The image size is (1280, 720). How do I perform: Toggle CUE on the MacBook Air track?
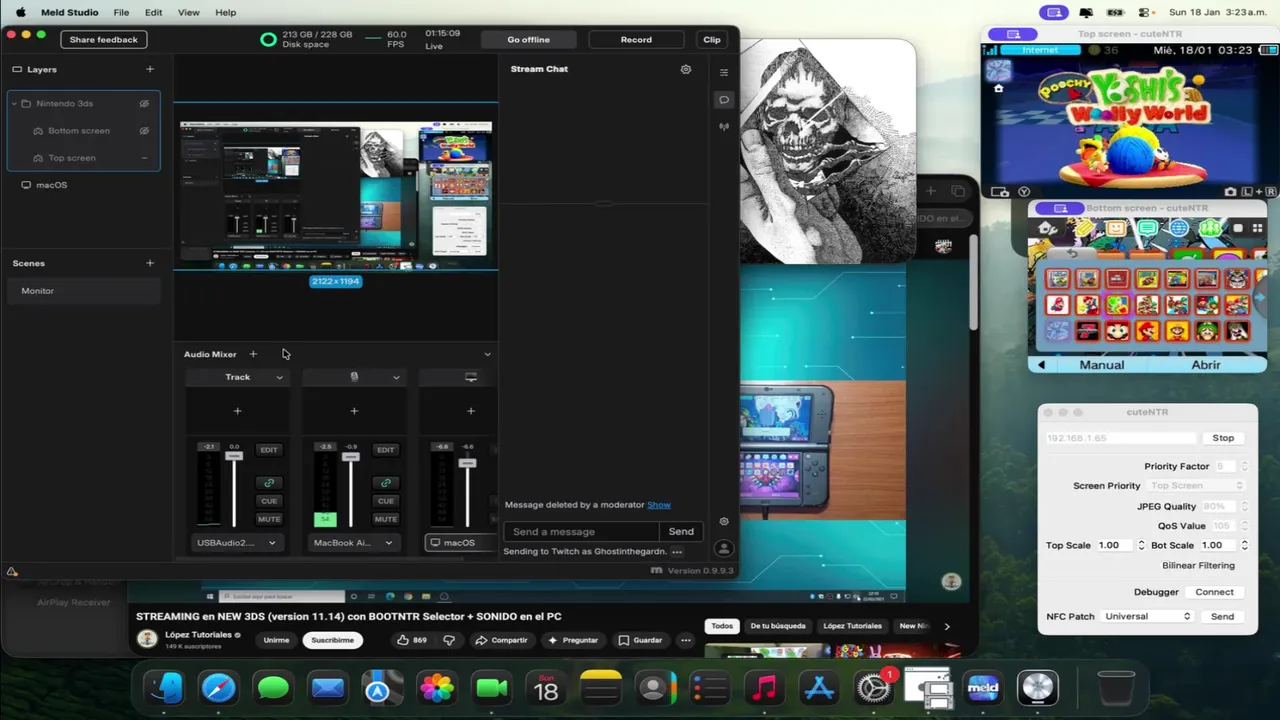(386, 501)
